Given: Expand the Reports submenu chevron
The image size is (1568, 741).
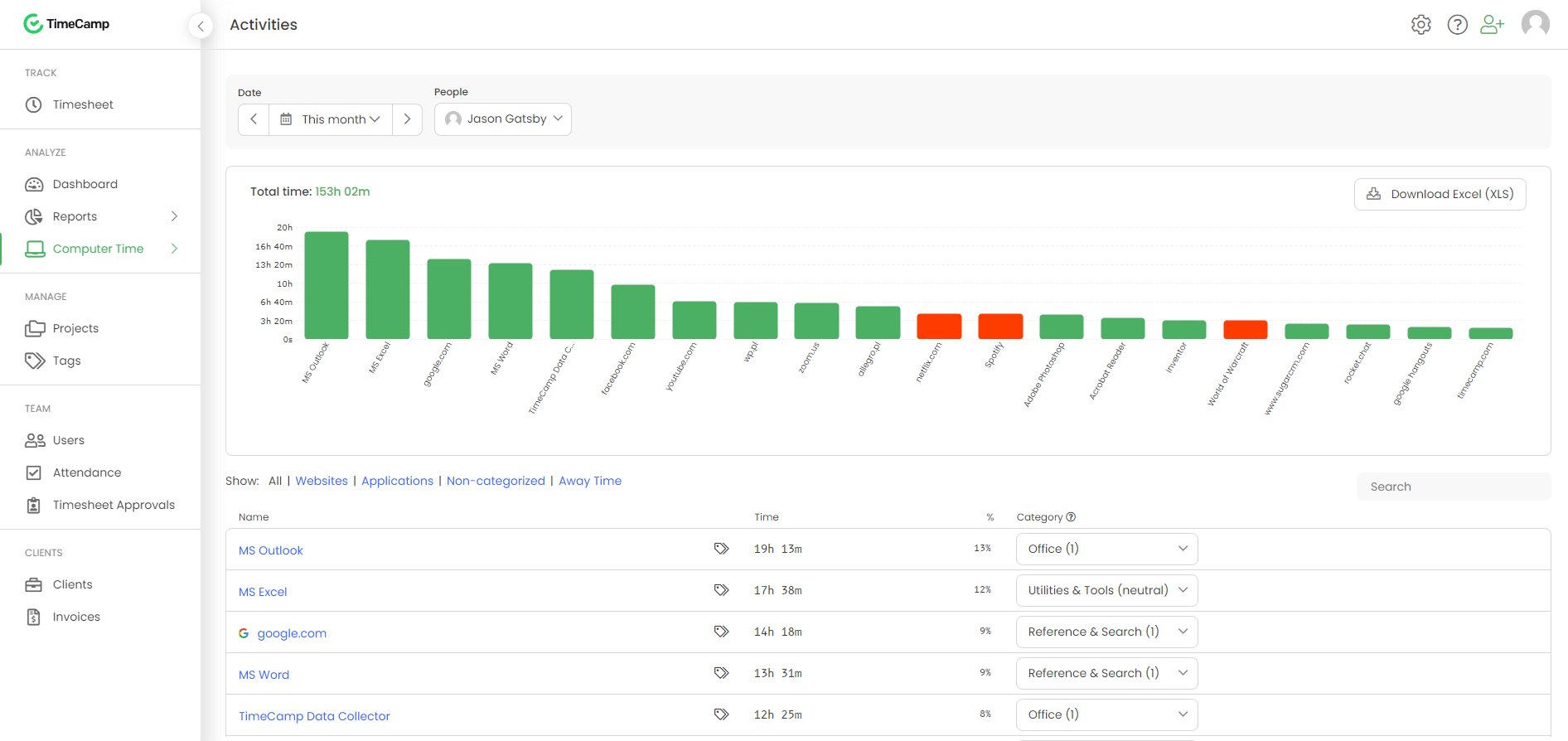Looking at the screenshot, I should coord(174,216).
